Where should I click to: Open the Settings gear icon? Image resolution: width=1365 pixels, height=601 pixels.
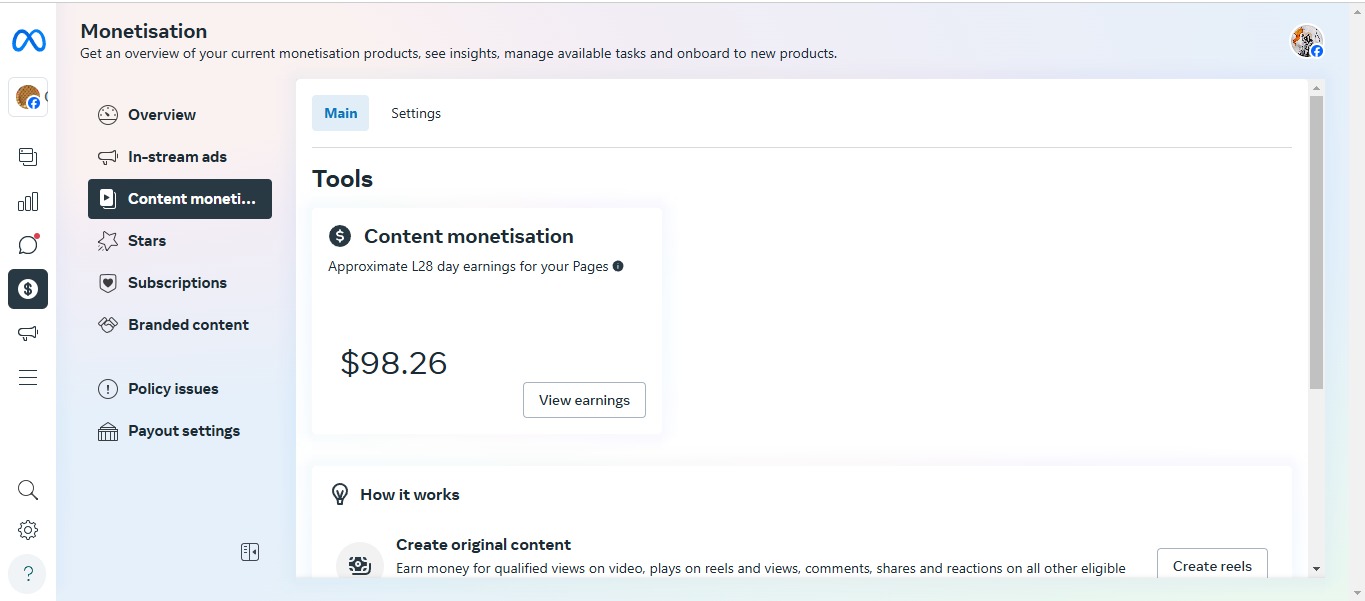[x=27, y=529]
